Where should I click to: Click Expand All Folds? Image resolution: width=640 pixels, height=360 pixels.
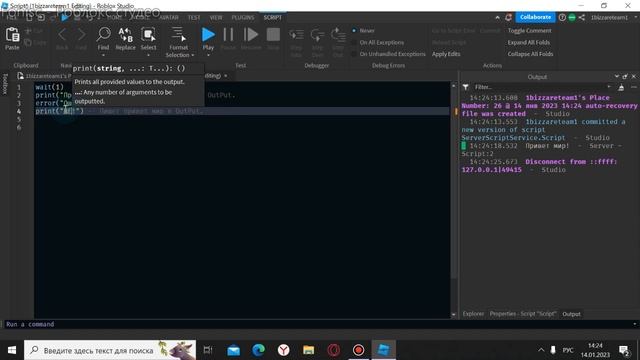529,42
